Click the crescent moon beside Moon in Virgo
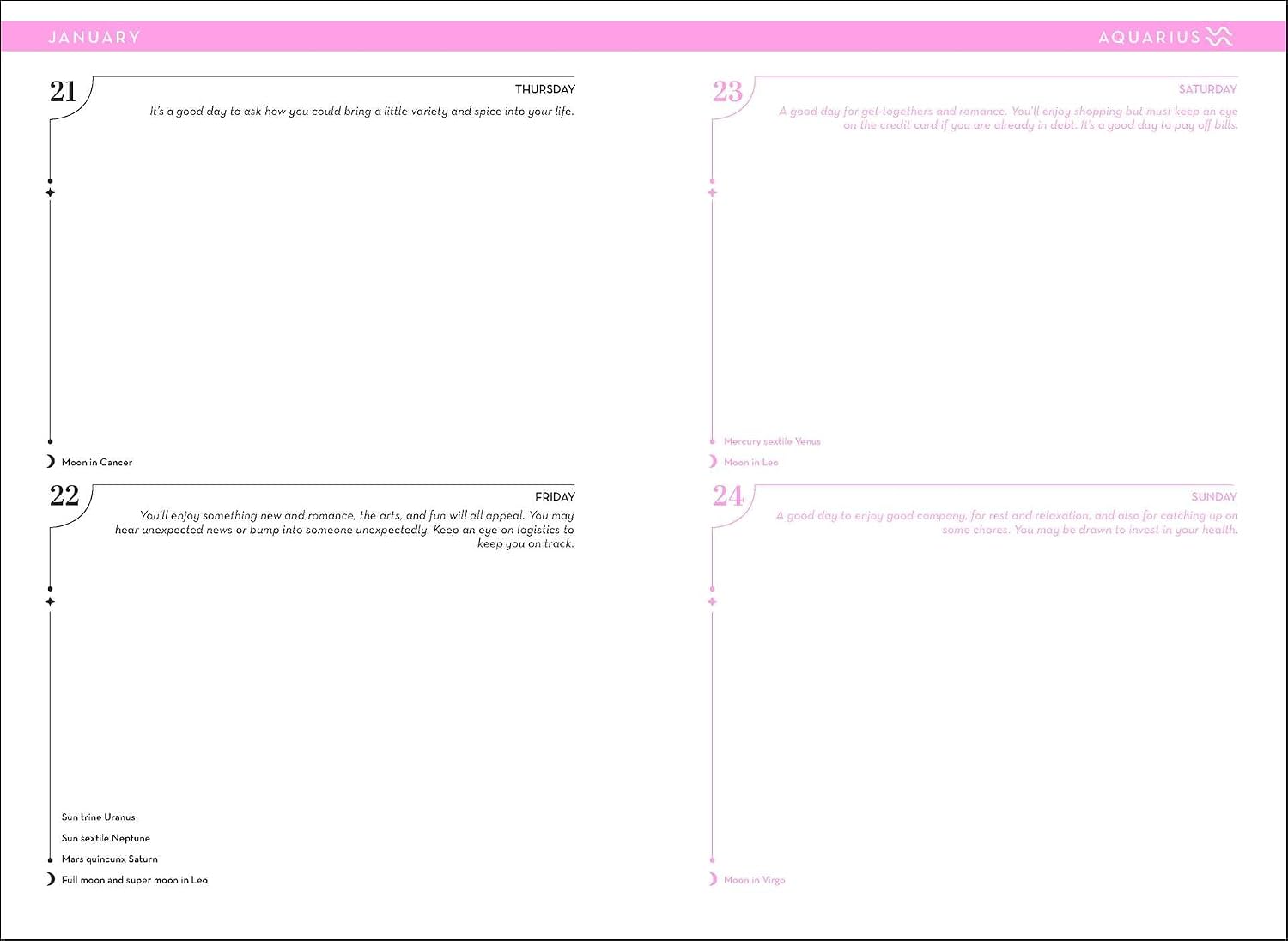 click(713, 879)
